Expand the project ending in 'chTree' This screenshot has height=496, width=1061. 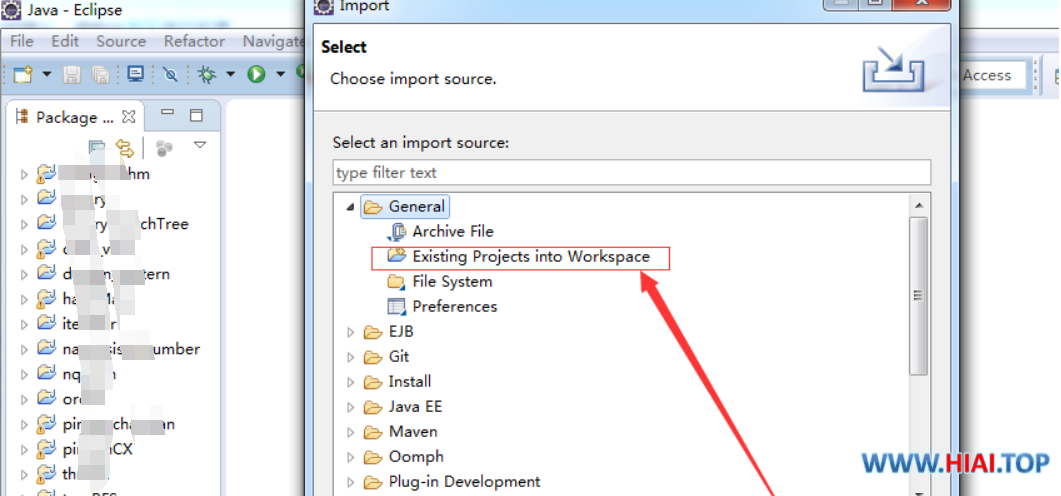[24, 225]
